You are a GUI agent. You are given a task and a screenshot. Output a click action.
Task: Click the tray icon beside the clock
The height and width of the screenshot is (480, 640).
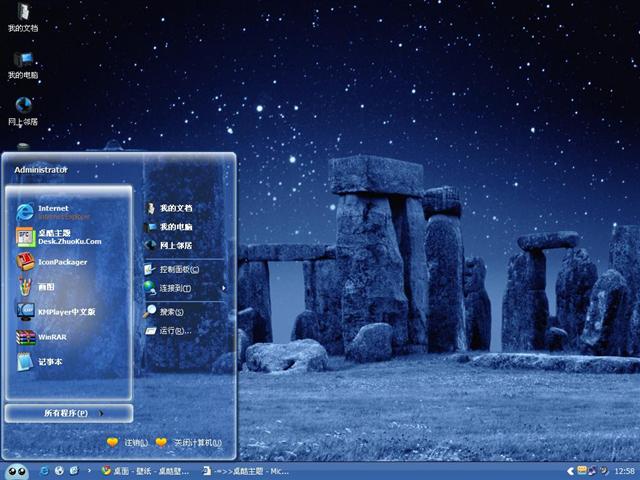tap(604, 471)
